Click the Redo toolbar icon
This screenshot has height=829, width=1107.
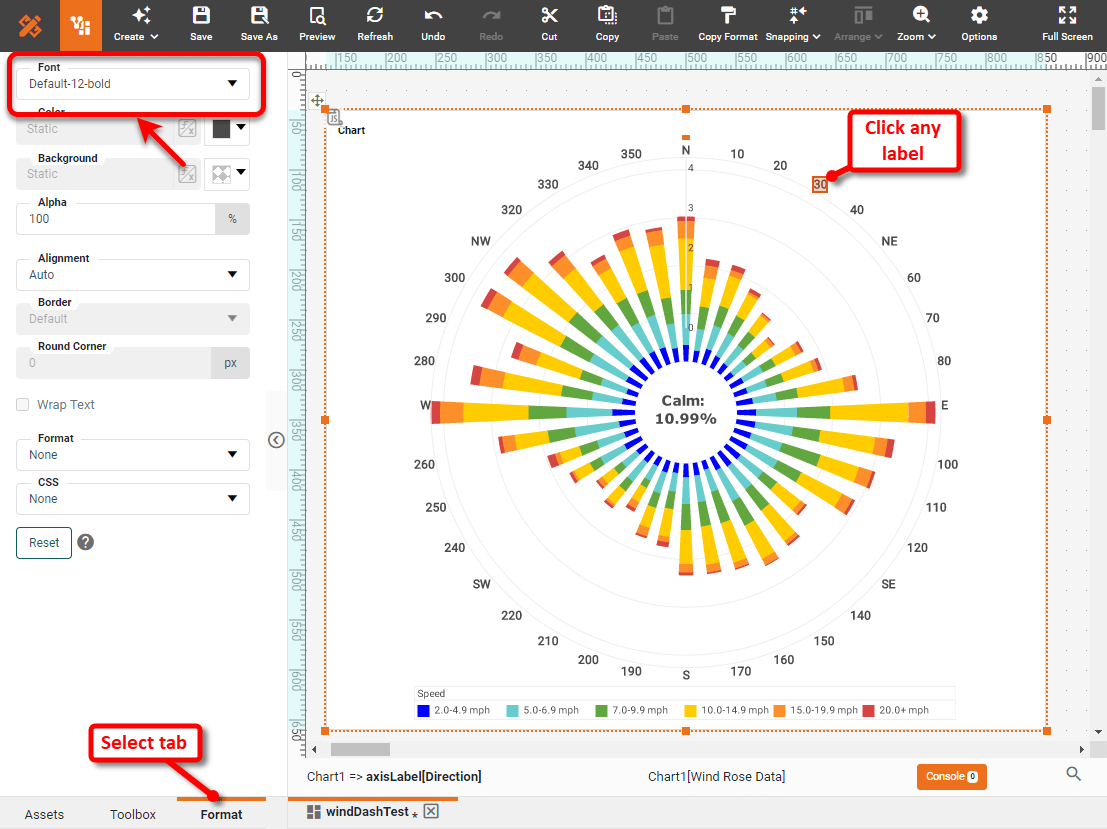491,25
